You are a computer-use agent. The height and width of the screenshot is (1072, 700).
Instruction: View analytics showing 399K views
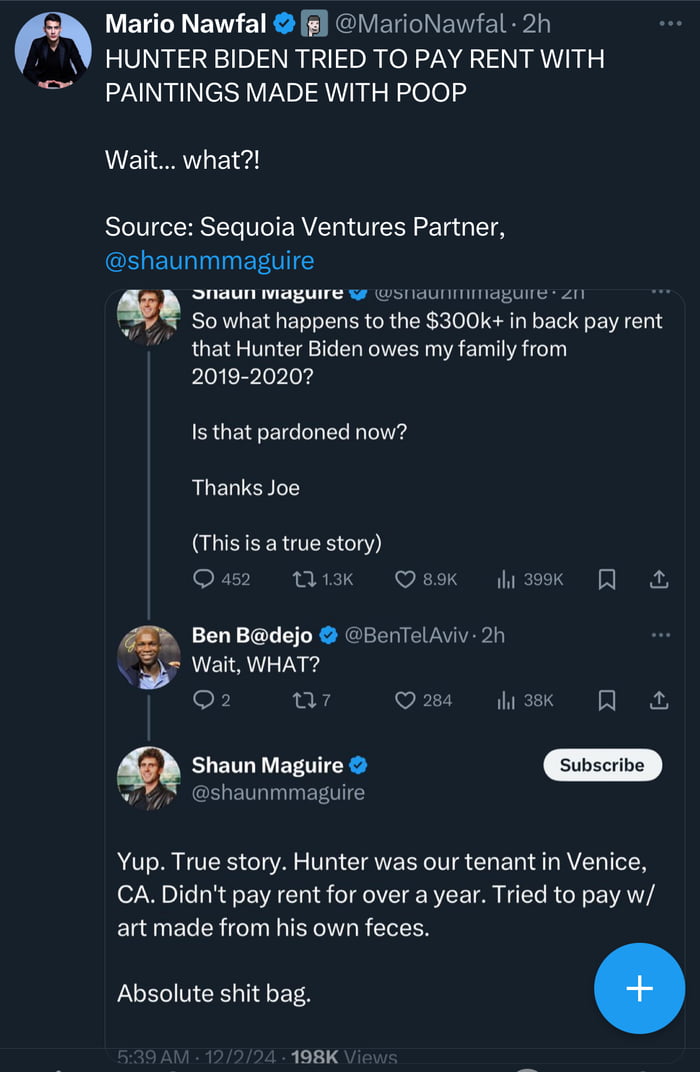[x=506, y=579]
